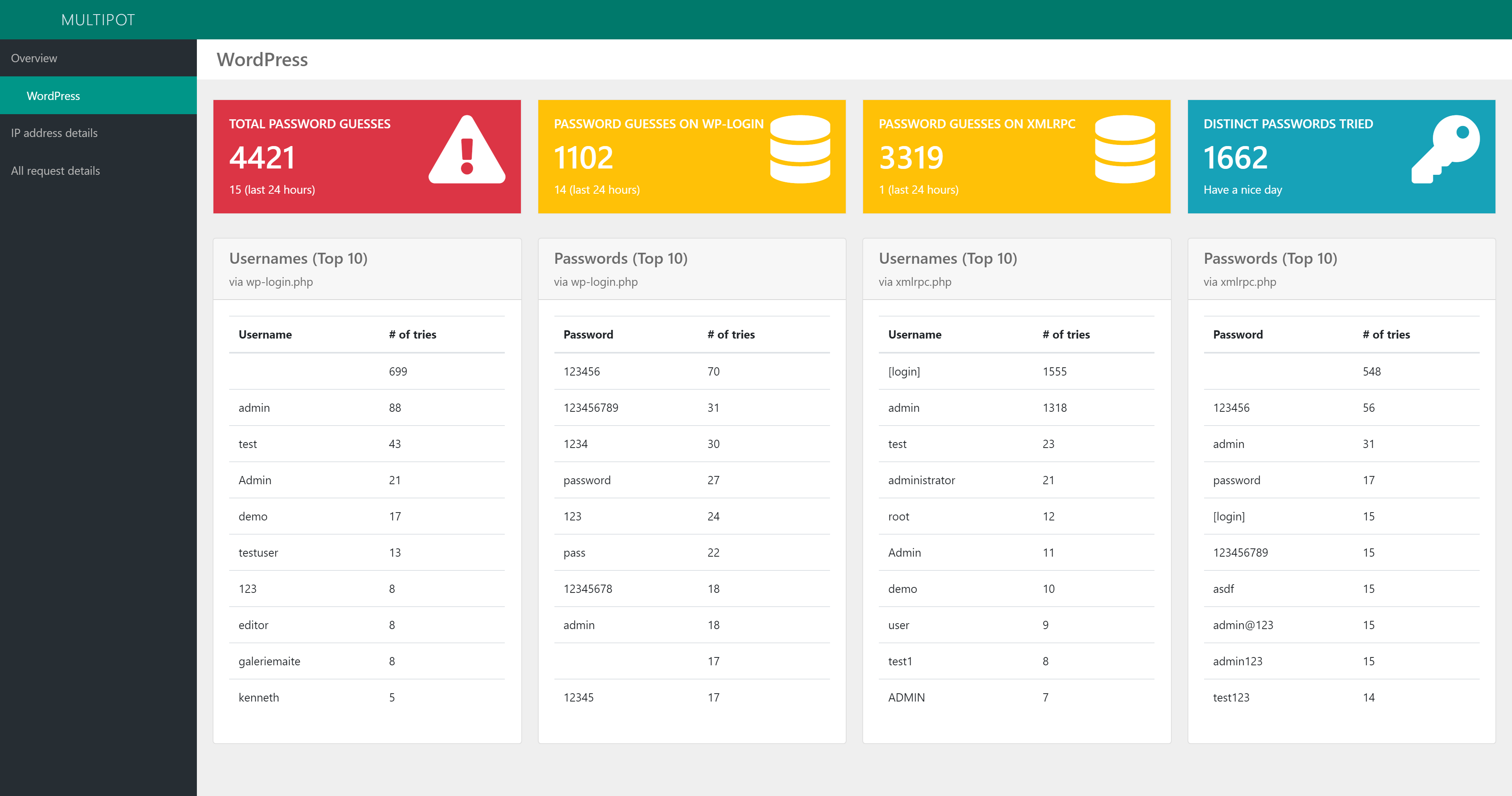Click the database icon on WP-Login guesses card
1512x796 pixels.
(800, 149)
